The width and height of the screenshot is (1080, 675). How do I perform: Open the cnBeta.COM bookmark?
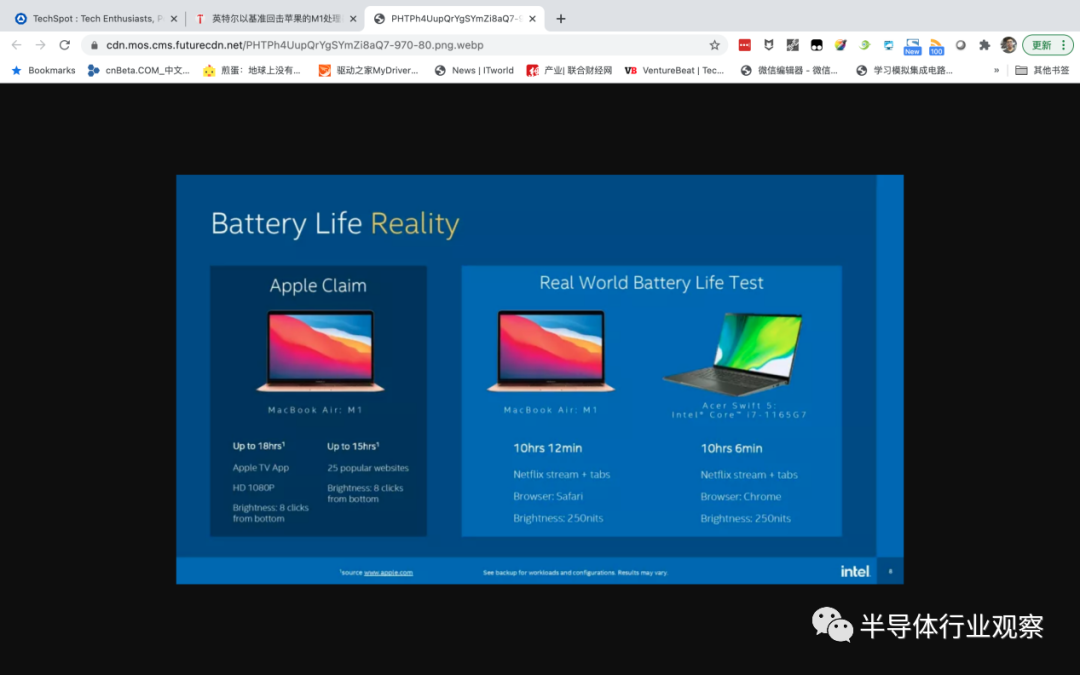click(x=138, y=70)
